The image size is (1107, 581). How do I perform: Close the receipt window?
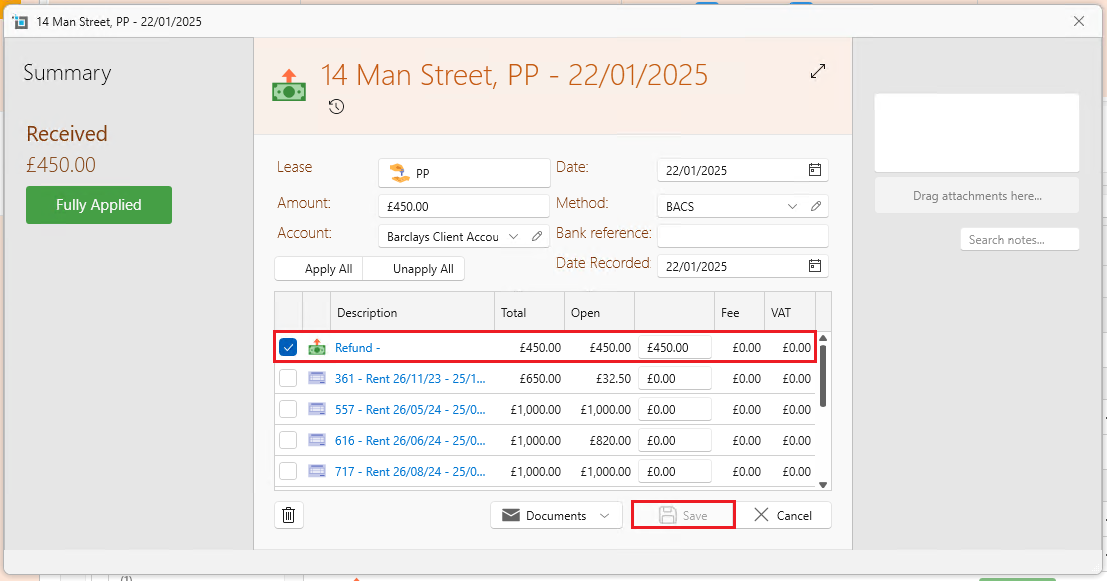pos(1079,21)
